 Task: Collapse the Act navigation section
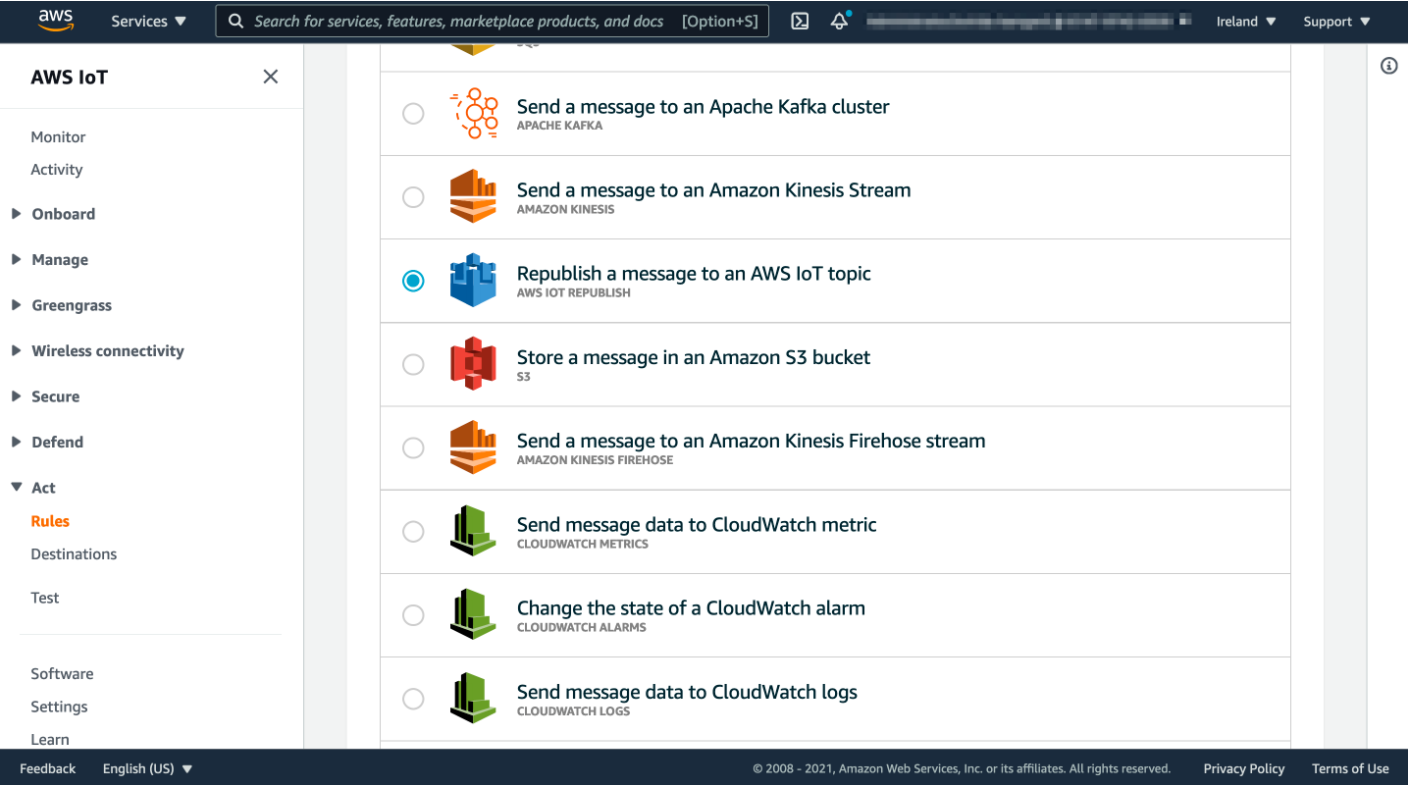(x=43, y=487)
